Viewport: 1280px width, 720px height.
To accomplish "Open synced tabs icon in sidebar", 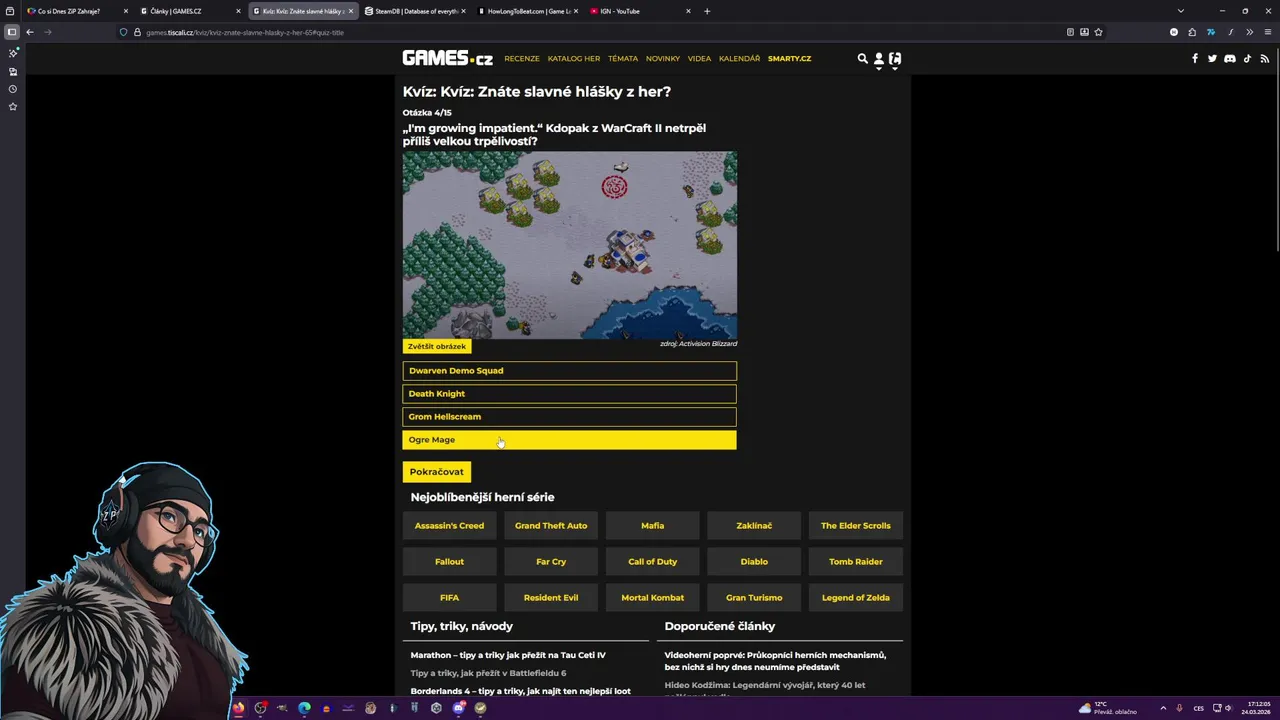I will tap(12, 72).
